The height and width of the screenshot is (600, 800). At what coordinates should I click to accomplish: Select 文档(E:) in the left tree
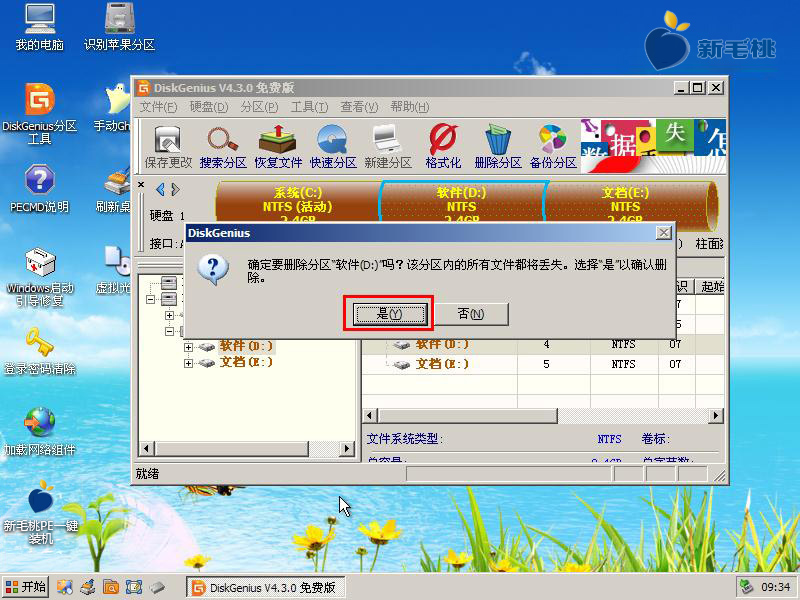coord(246,363)
